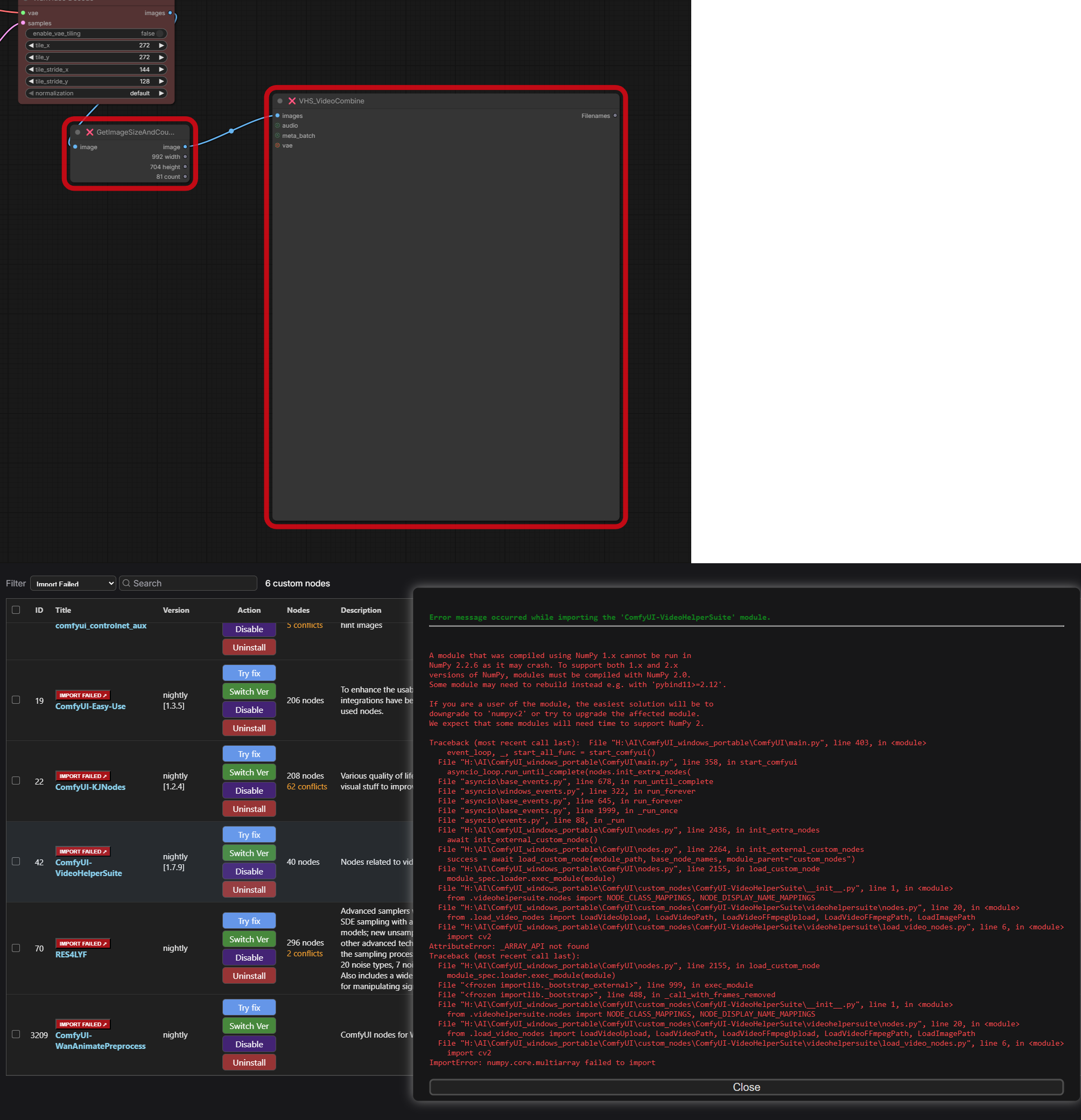
Task: Click the red X icon on VHS_VideoCombine node
Action: (x=292, y=101)
